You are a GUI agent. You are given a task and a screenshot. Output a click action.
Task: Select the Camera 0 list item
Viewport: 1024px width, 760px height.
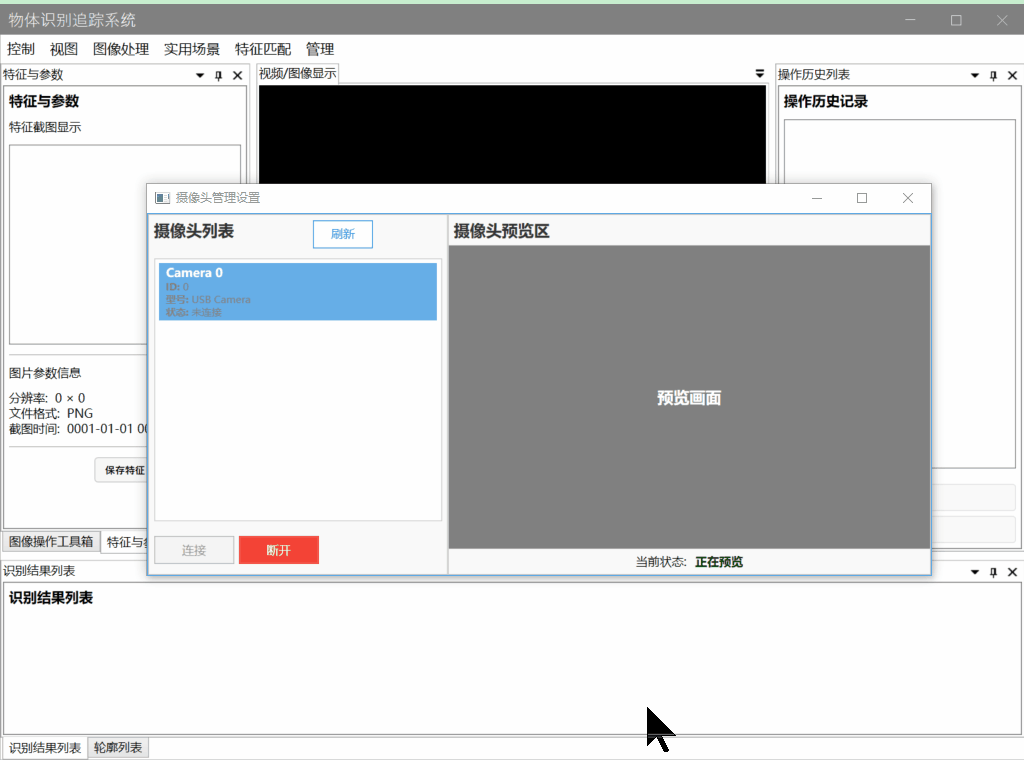(298, 291)
